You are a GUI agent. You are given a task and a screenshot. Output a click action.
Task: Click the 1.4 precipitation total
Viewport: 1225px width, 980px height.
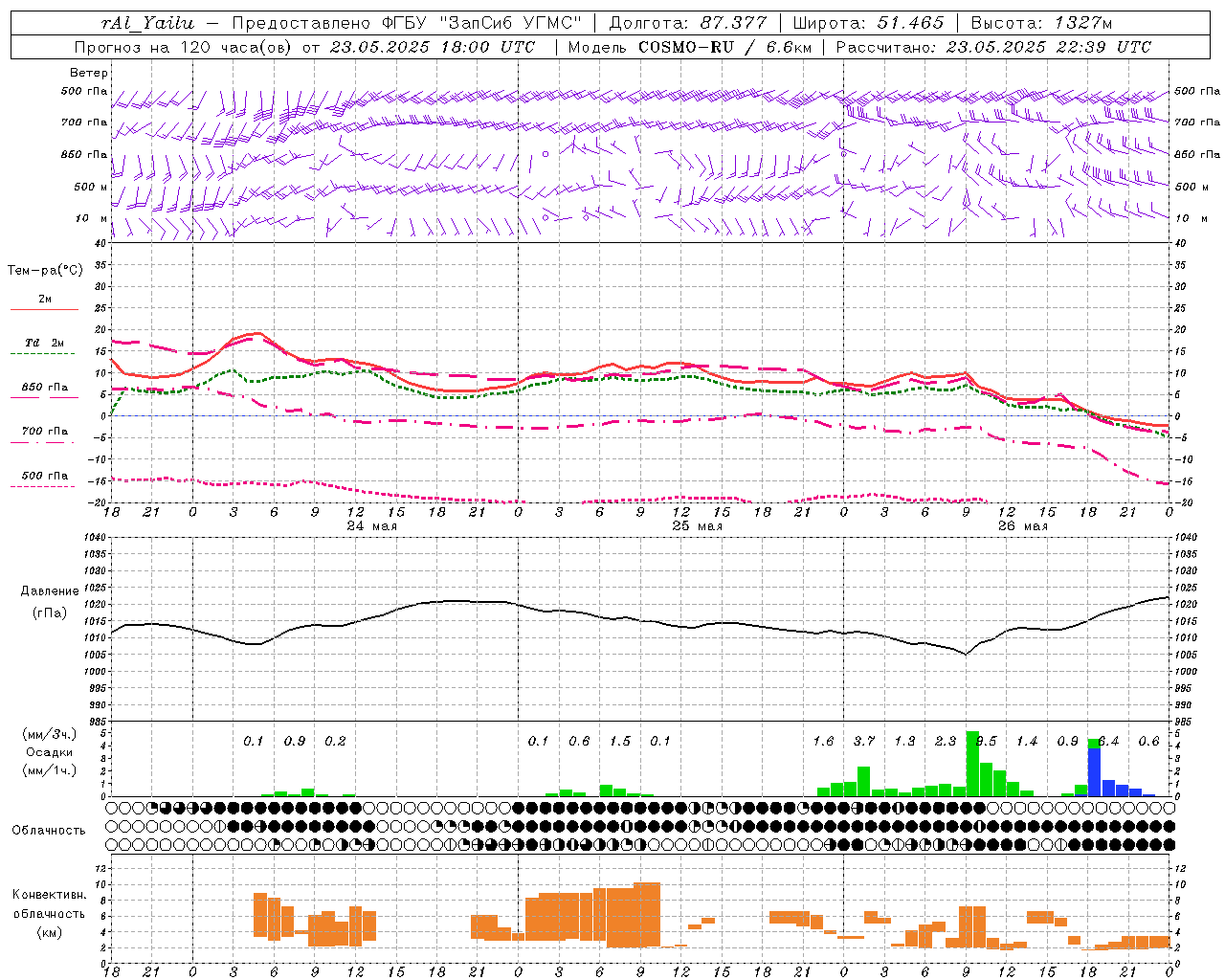click(1027, 742)
